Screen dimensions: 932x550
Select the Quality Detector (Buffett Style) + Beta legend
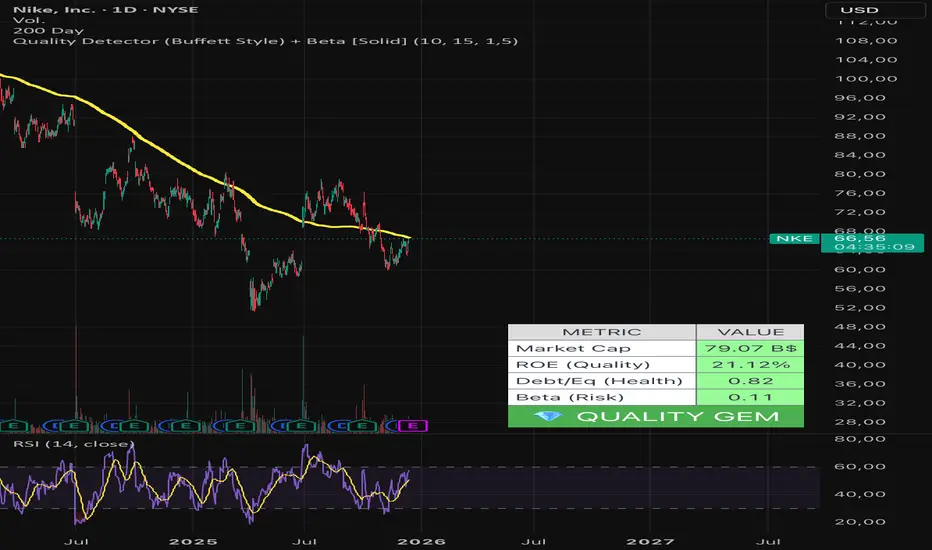click(266, 41)
